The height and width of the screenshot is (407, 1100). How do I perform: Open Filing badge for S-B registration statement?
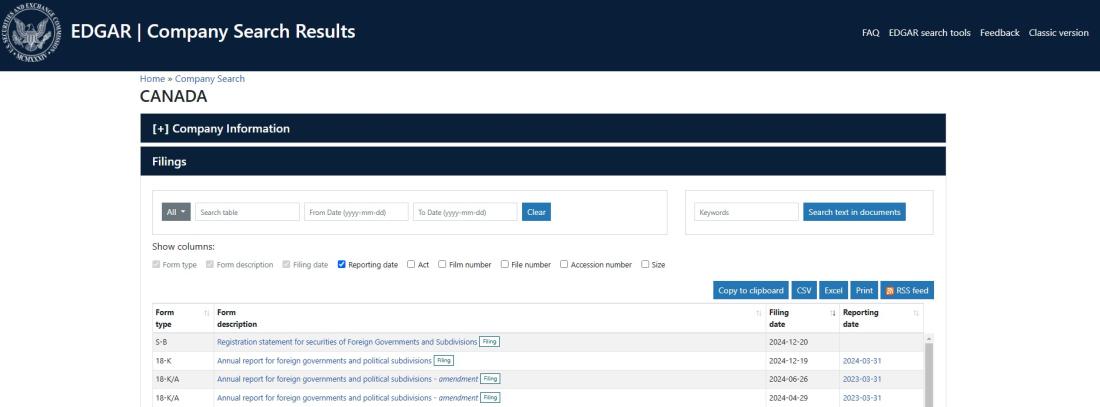click(x=490, y=342)
